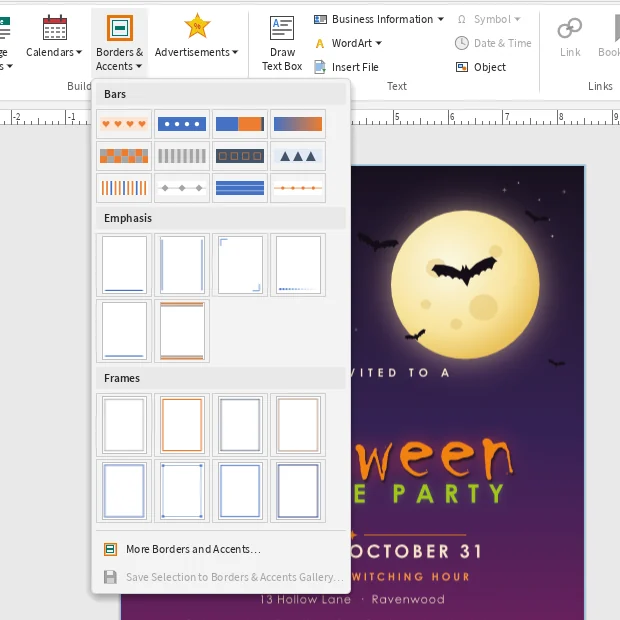Select the PARTY text on the flyer
Viewport: 620px width, 620px height.
[449, 493]
